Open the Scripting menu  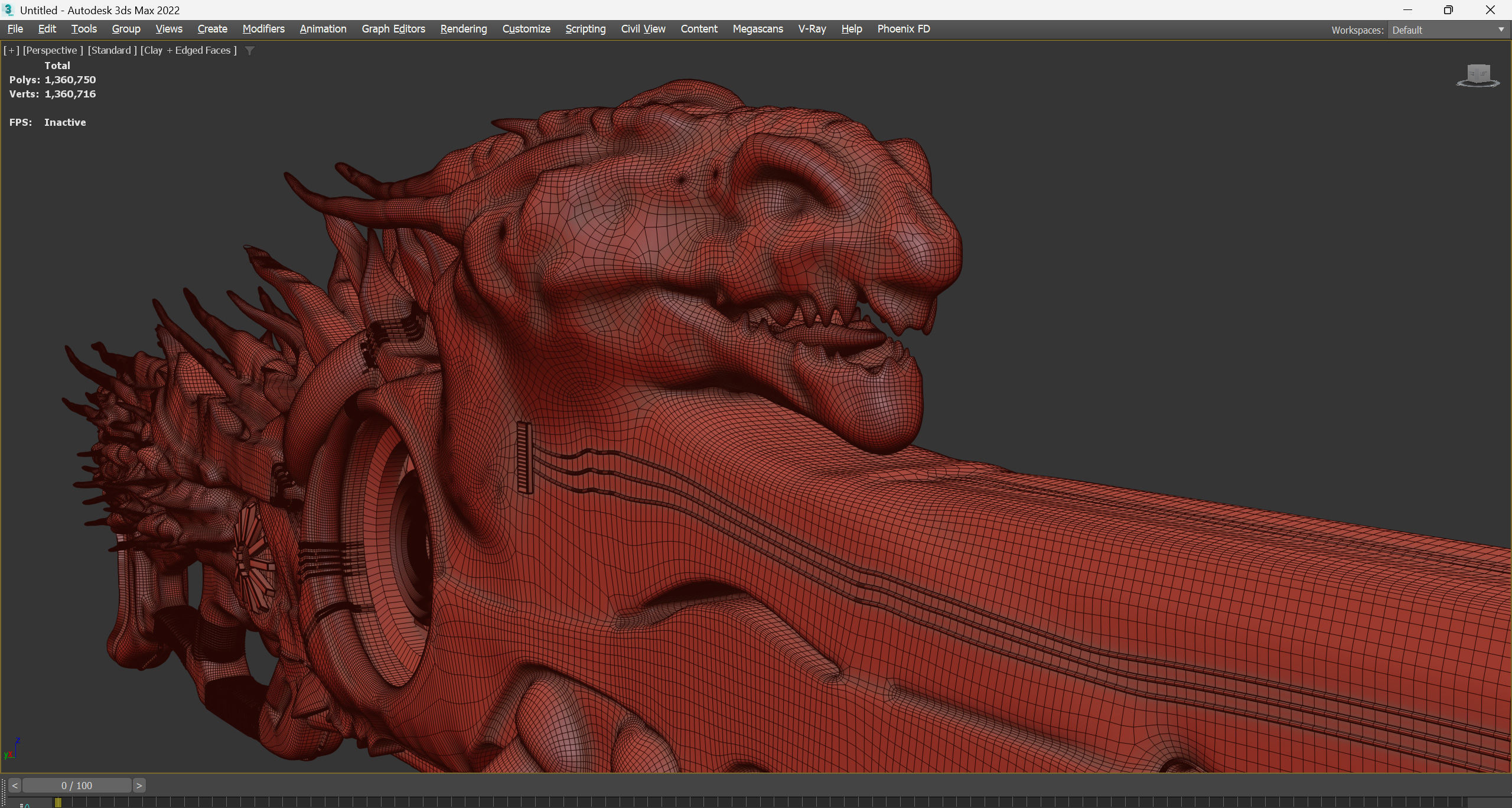tap(585, 29)
